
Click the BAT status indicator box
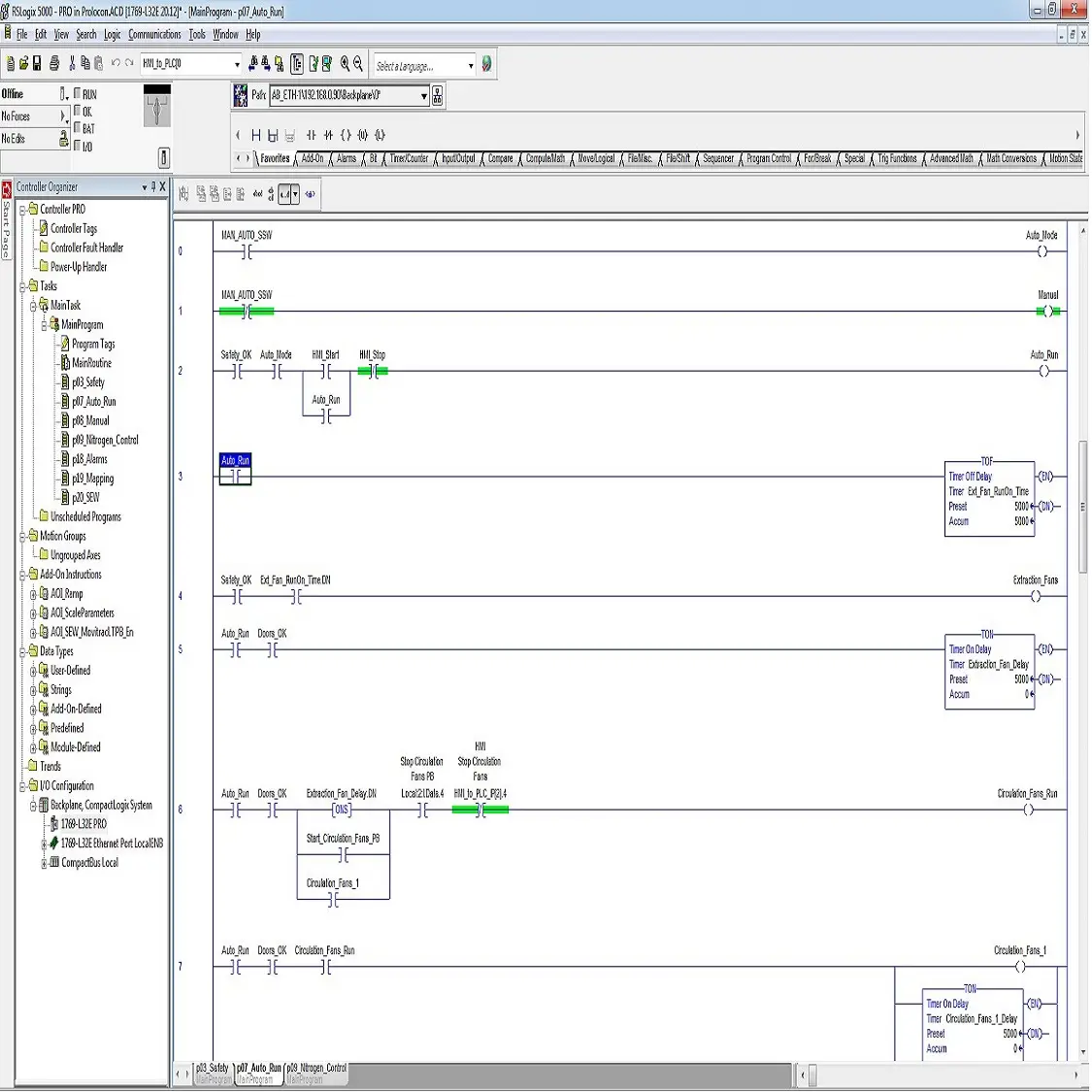coord(78,127)
